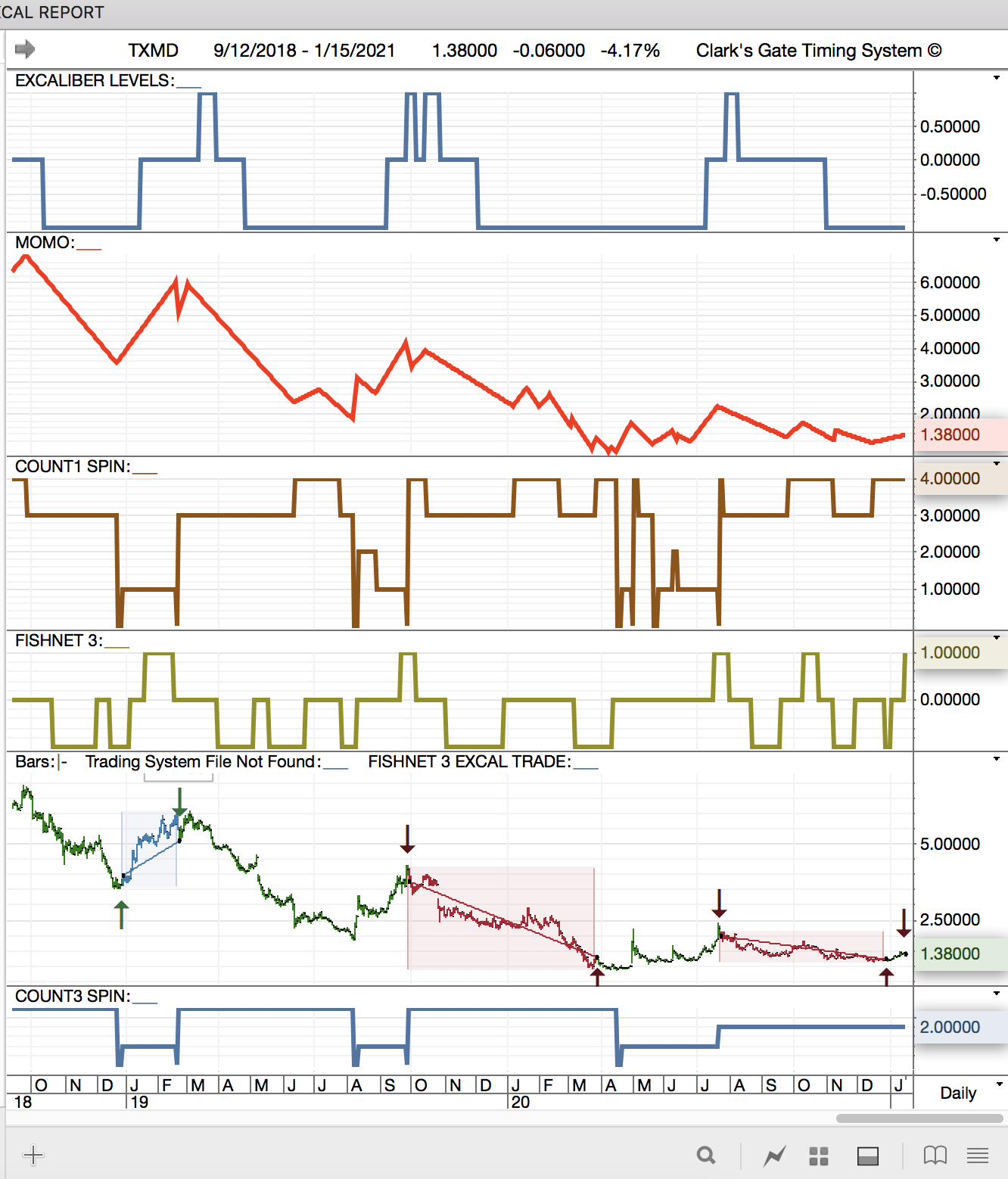Click the COUNT3 SPIN 2.00000 value tag
Viewport: 1008px width, 1179px height.
tap(960, 1028)
